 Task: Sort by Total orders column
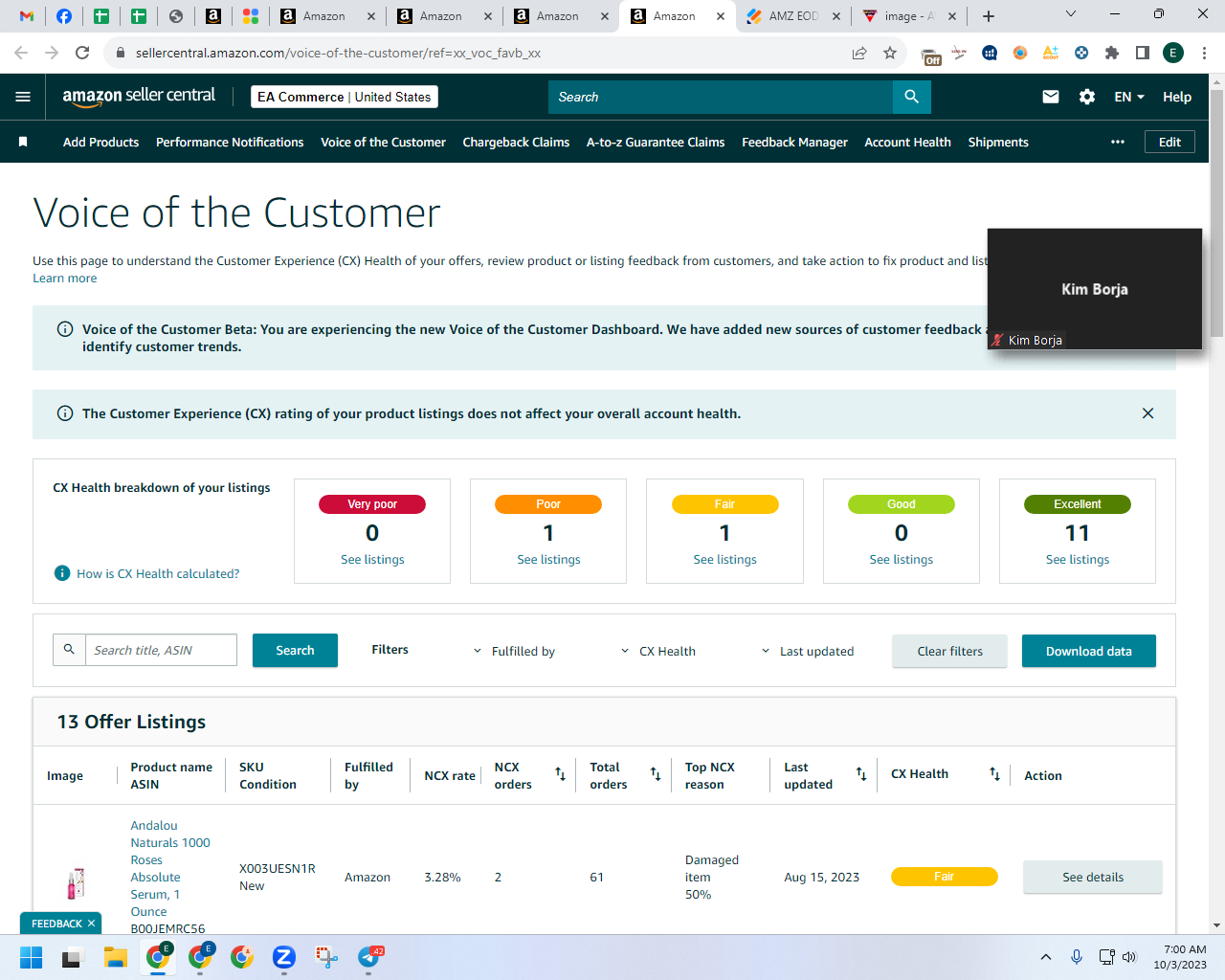(656, 774)
